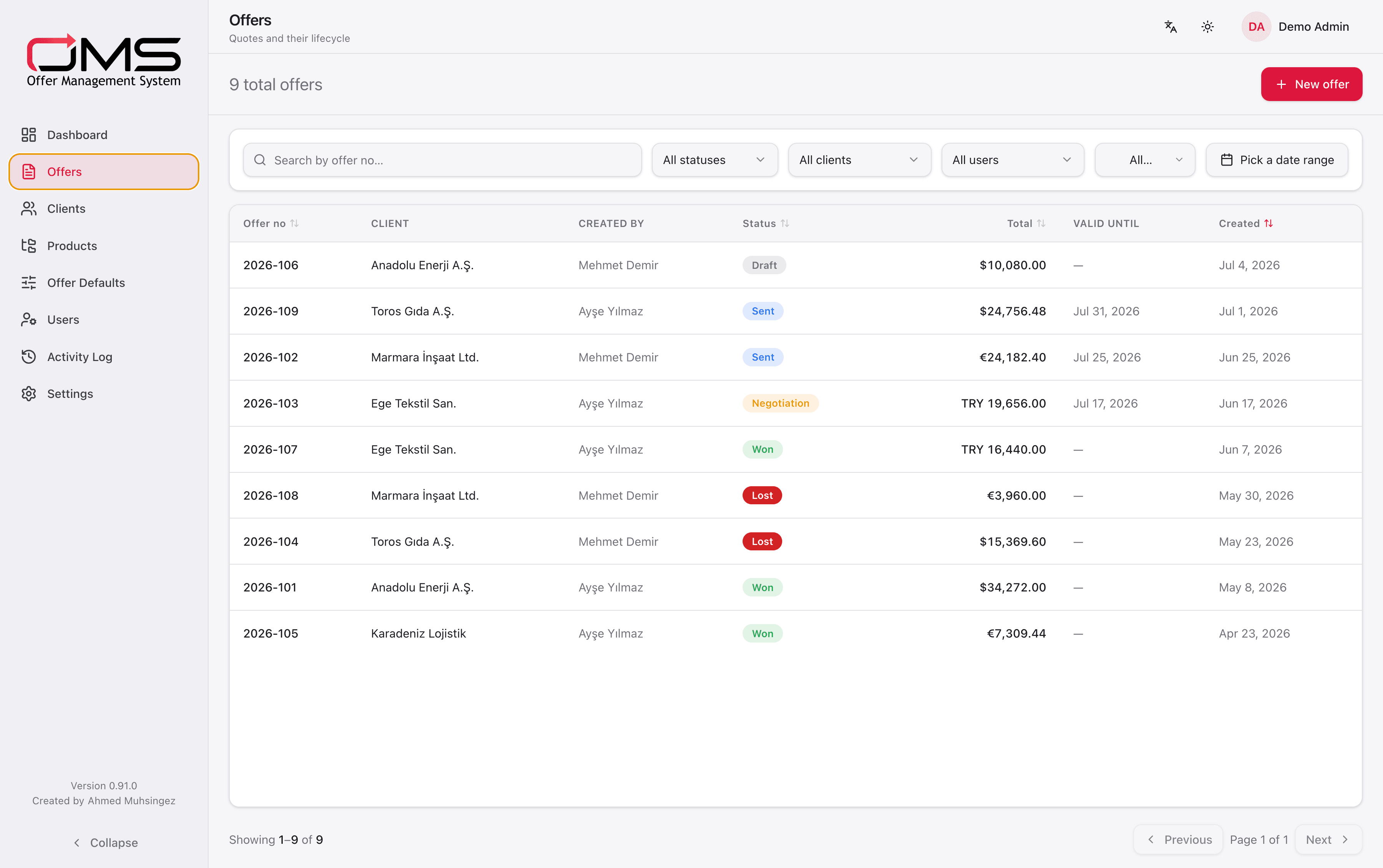Go to the Previous page
The height and width of the screenshot is (868, 1383).
point(1178,840)
